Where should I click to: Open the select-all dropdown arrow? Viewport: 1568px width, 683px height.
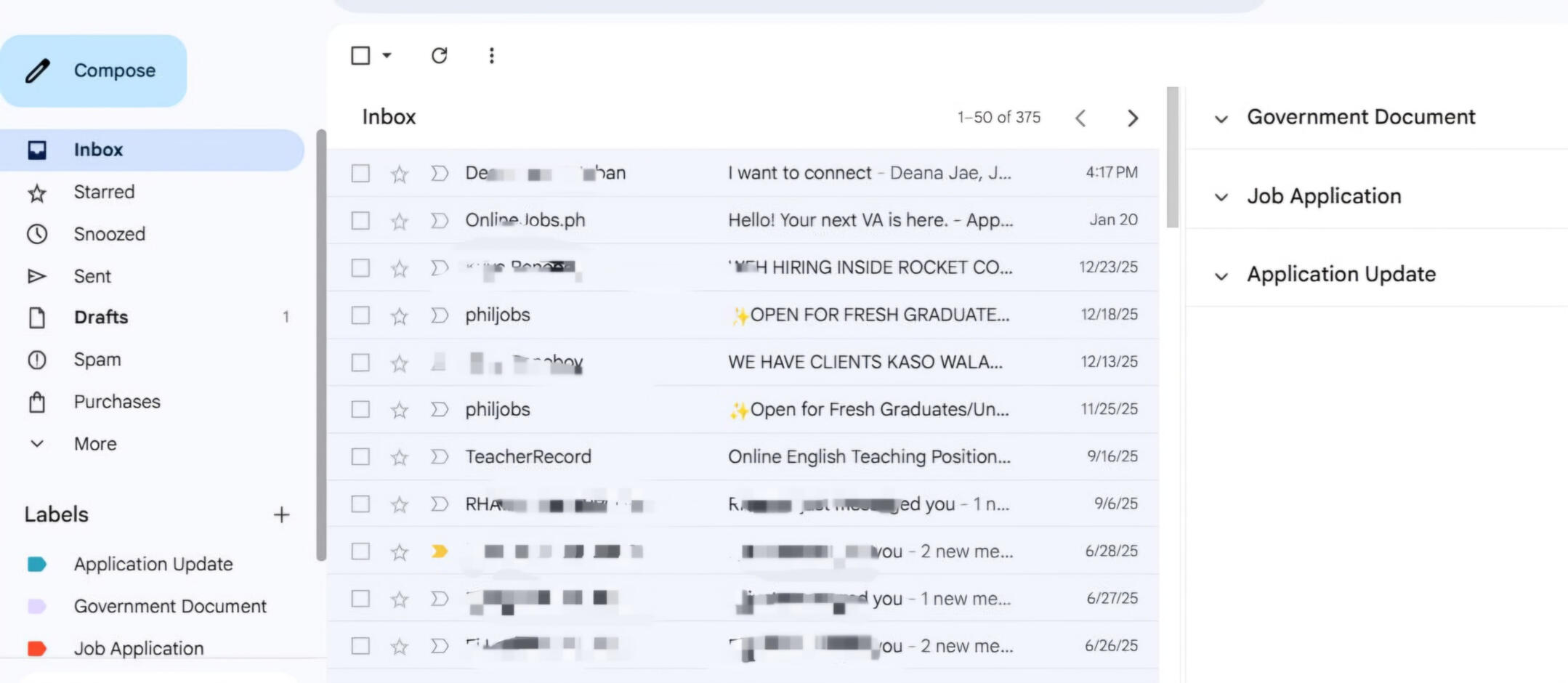click(387, 55)
